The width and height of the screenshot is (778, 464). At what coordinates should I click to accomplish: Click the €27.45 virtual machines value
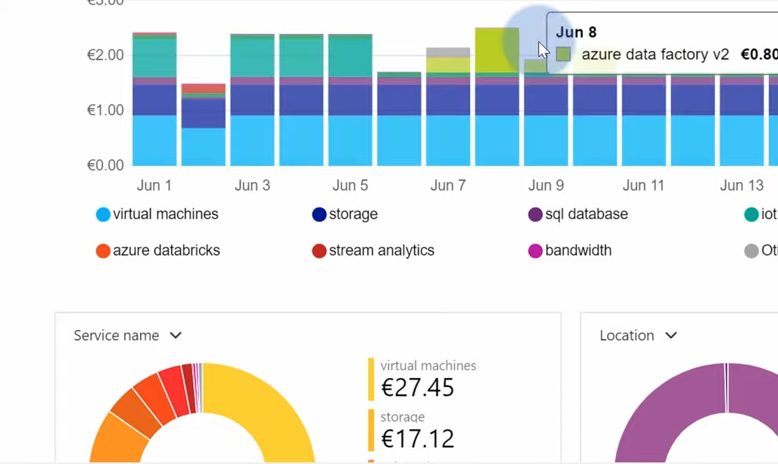417,388
